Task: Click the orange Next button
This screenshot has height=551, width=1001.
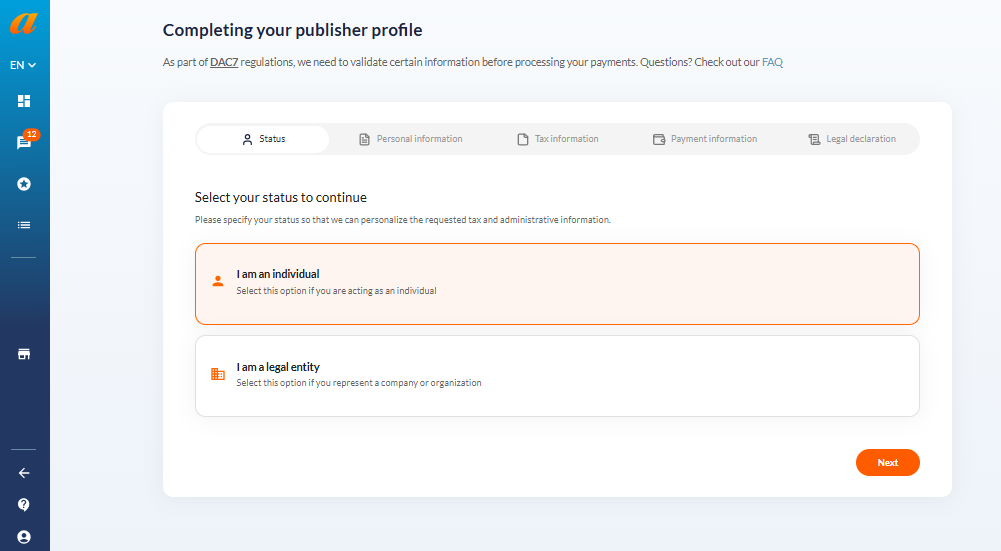Action: (887, 462)
